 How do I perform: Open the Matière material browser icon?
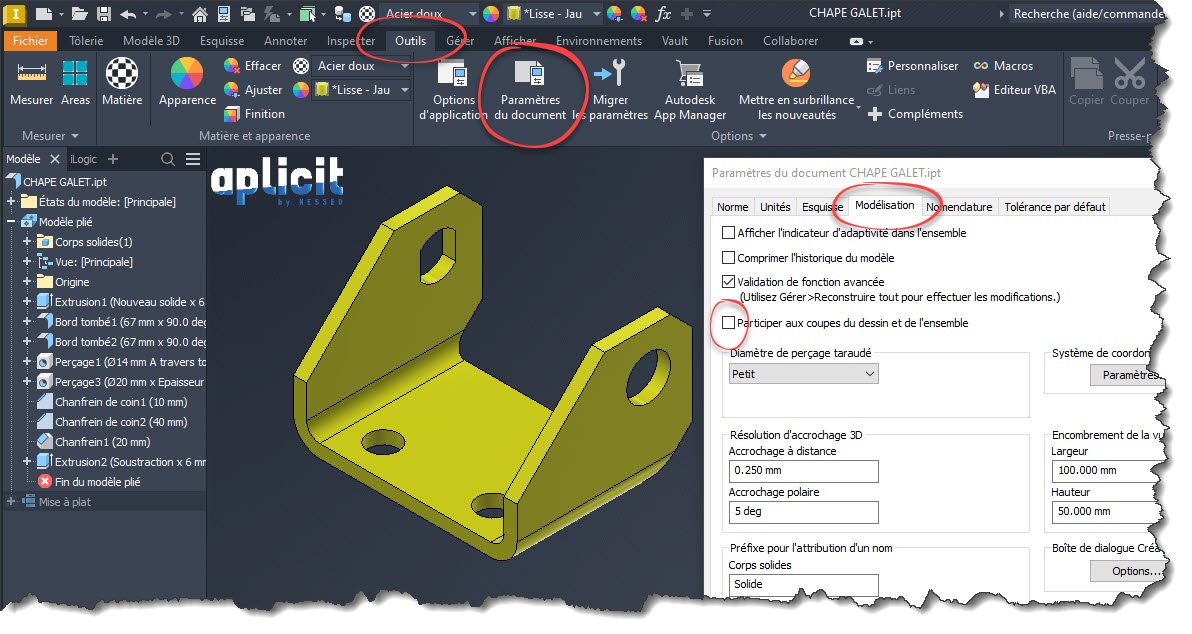tap(122, 75)
